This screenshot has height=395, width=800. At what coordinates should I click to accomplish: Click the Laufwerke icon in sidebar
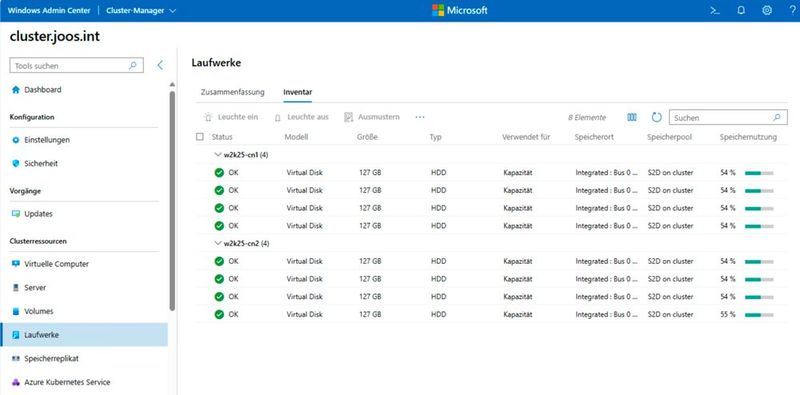(15, 335)
